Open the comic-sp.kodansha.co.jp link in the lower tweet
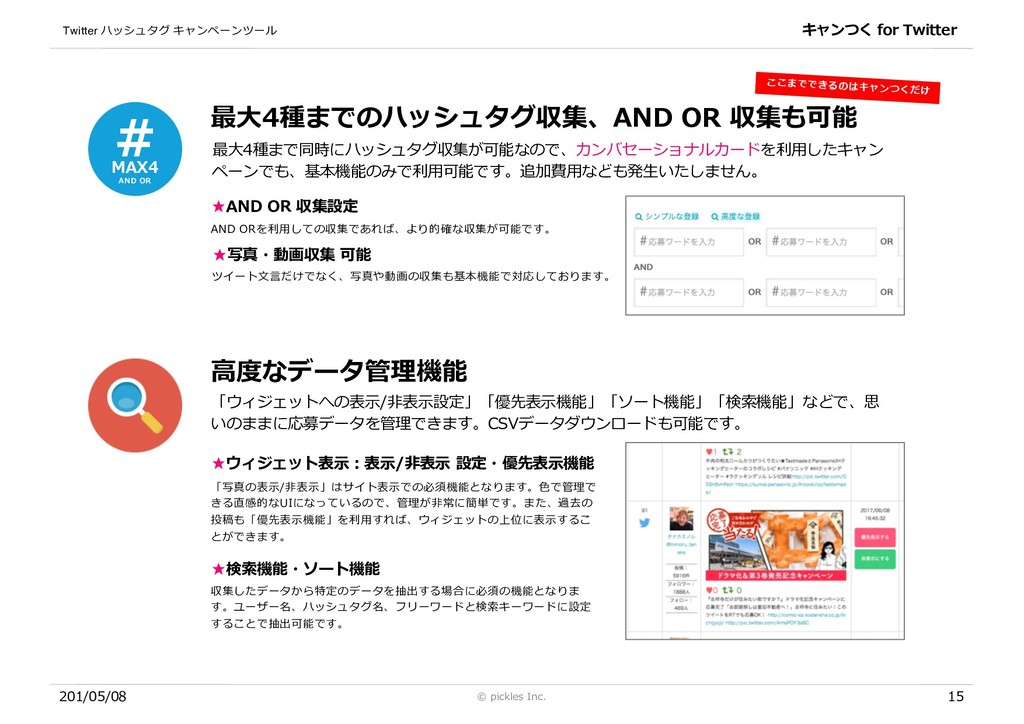The height and width of the screenshot is (724, 1024). 807,614
